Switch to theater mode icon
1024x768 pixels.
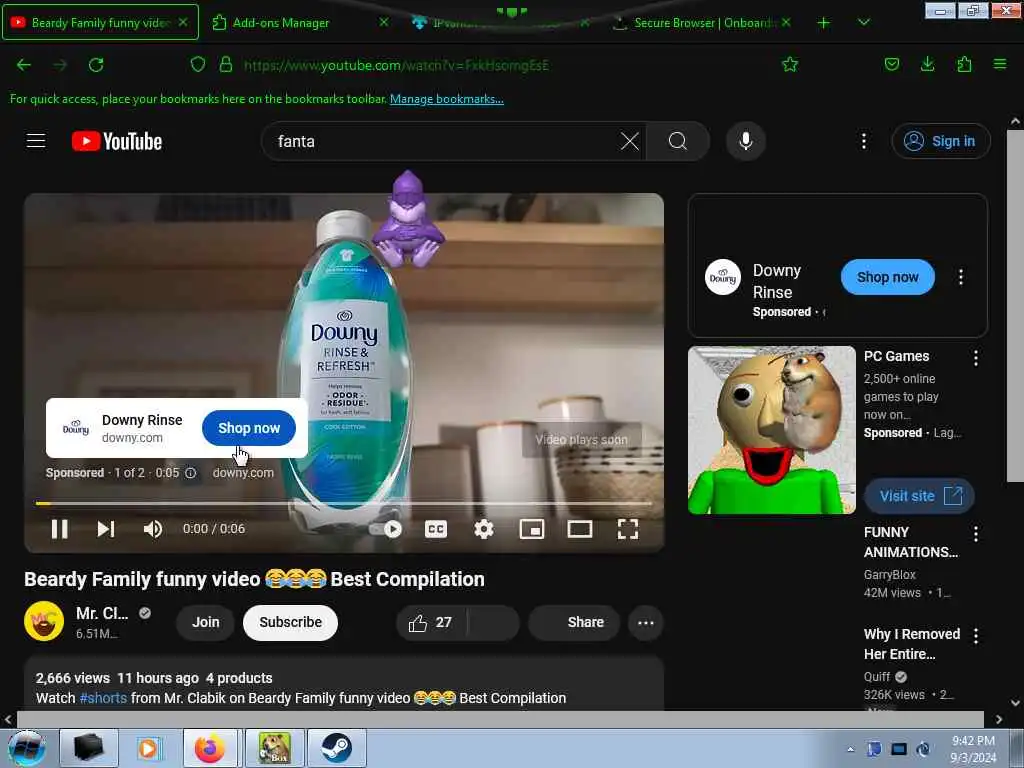point(580,529)
